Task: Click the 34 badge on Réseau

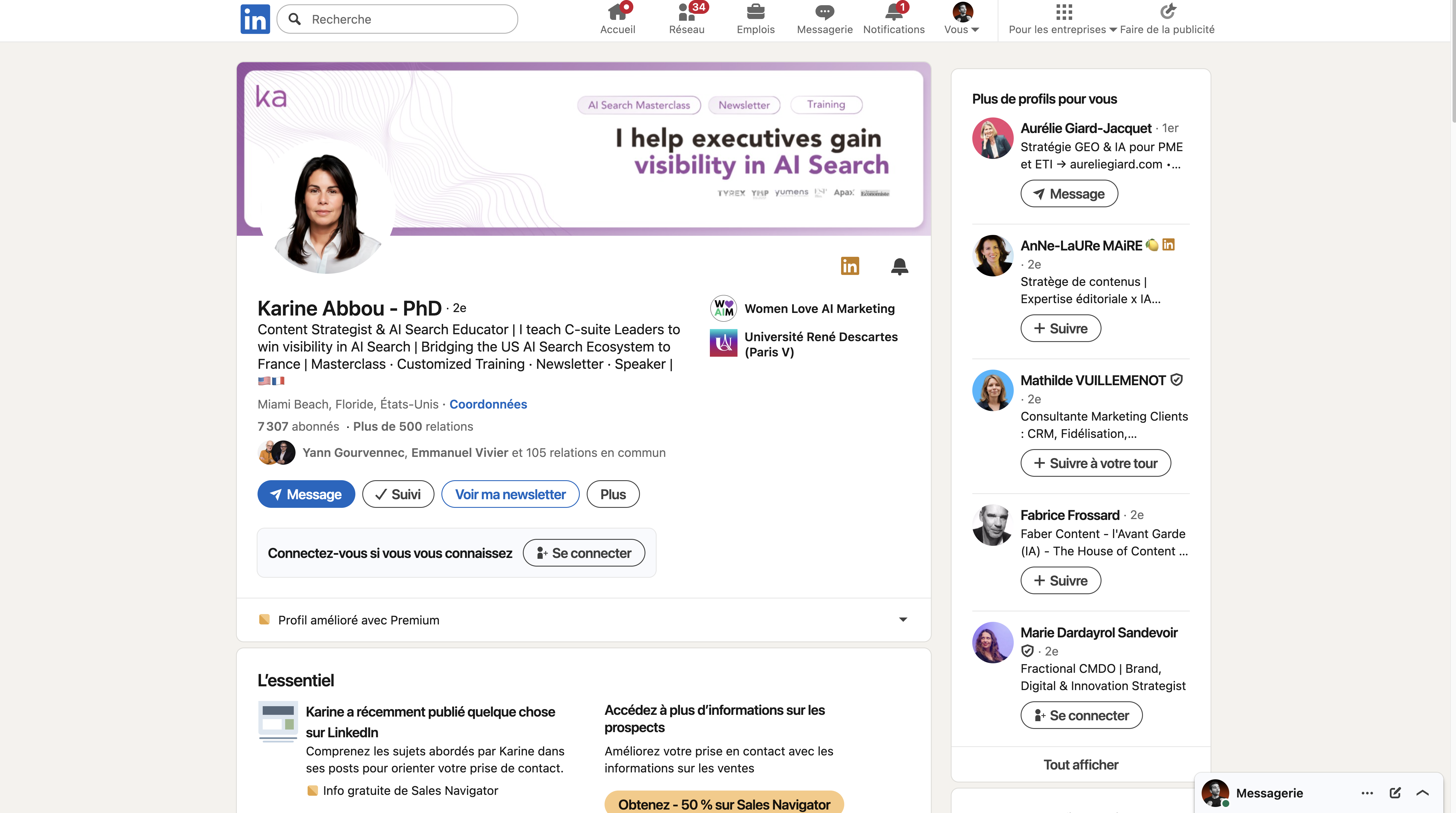Action: click(699, 7)
